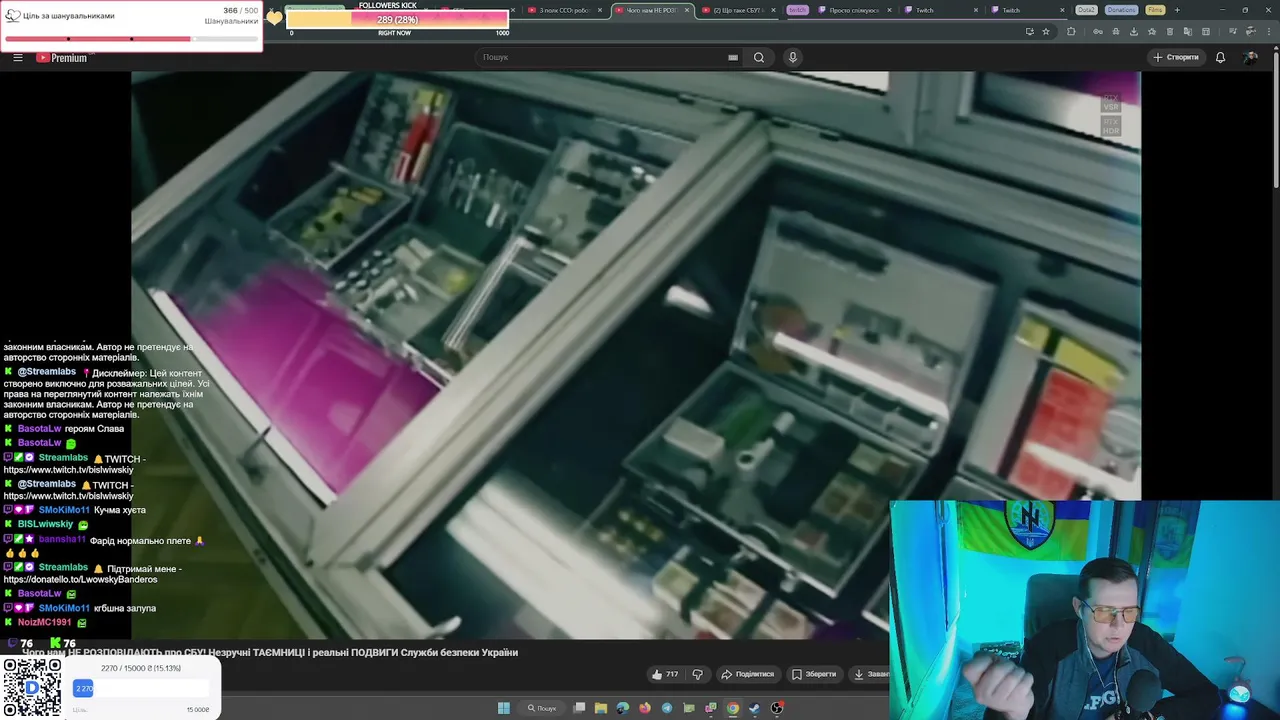Image resolution: width=1280 pixels, height=720 pixels.
Task: Click chat username 'NoizMC1991'
Action: point(44,622)
